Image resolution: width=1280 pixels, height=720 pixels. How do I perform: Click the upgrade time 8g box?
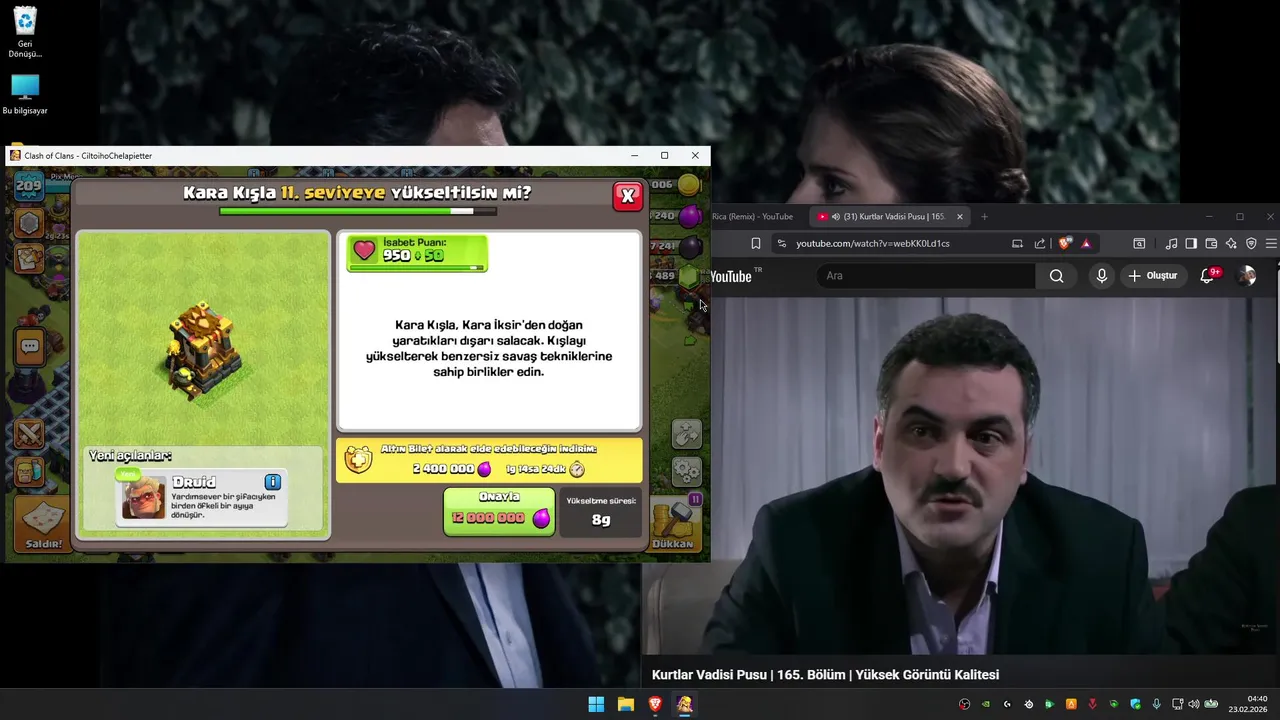tap(601, 512)
